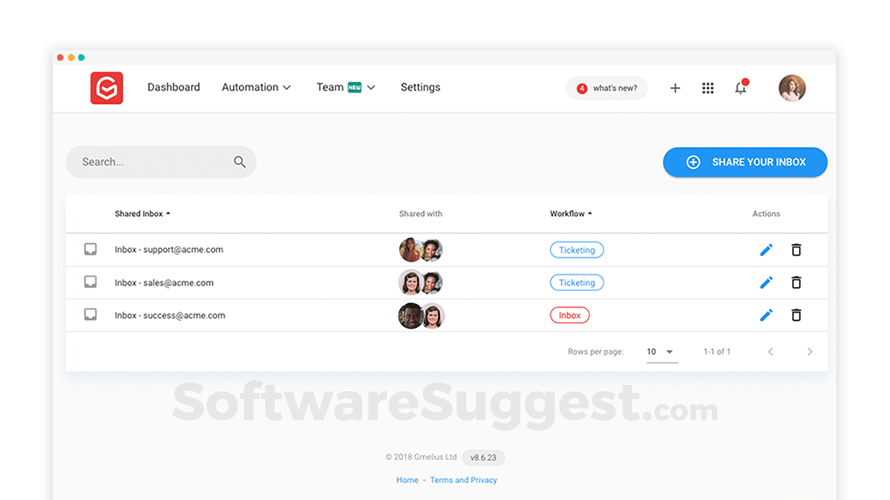Go to next page arrow
890x500 pixels.
tap(809, 352)
